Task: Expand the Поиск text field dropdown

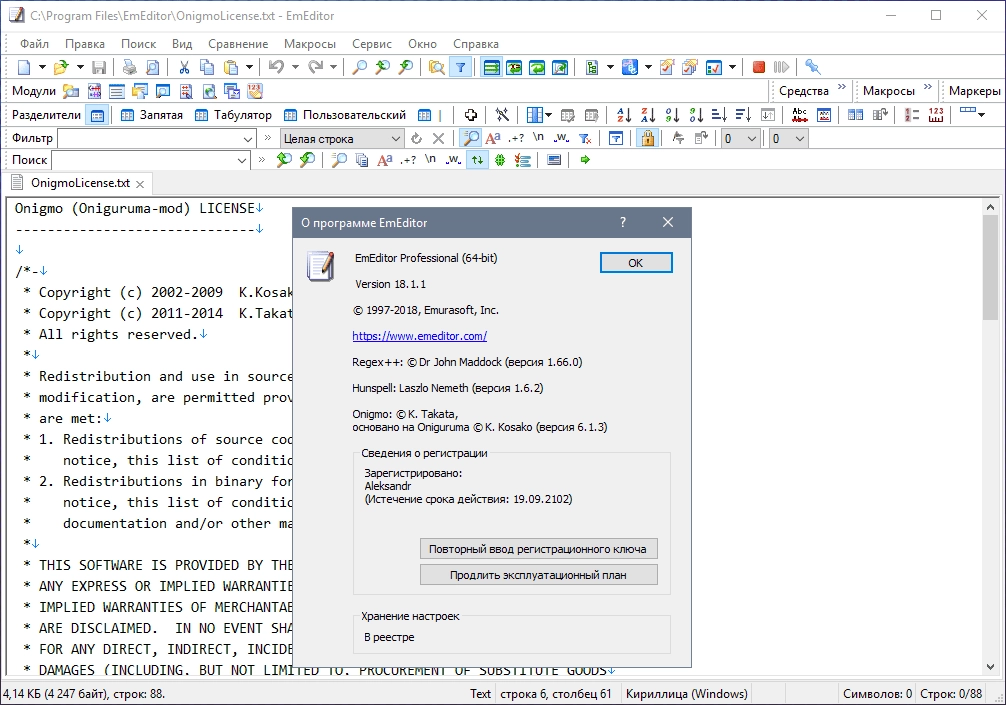Action: 242,160
